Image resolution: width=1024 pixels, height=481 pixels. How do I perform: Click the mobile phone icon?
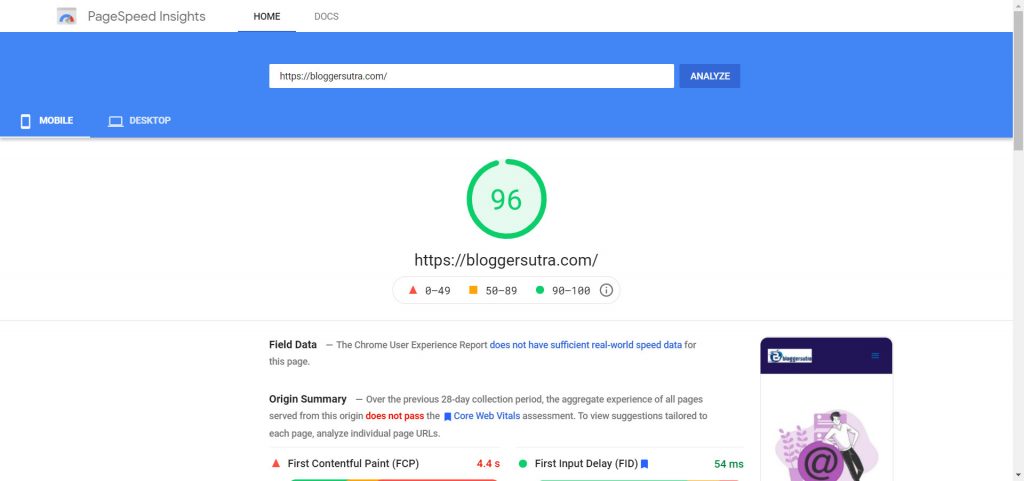click(x=25, y=121)
